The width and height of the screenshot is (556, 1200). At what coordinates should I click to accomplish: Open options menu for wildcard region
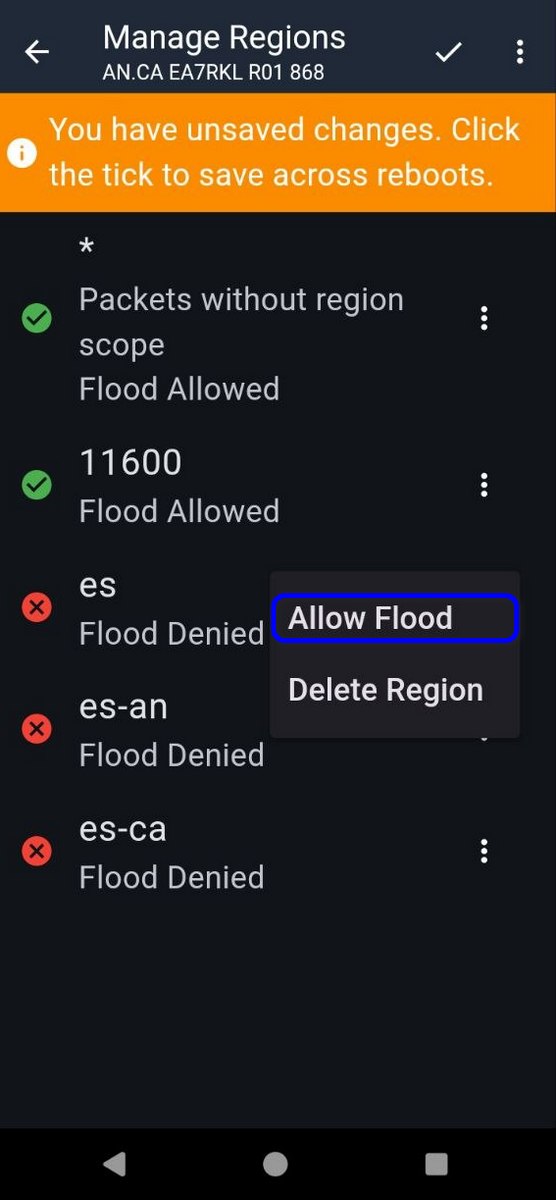click(484, 319)
